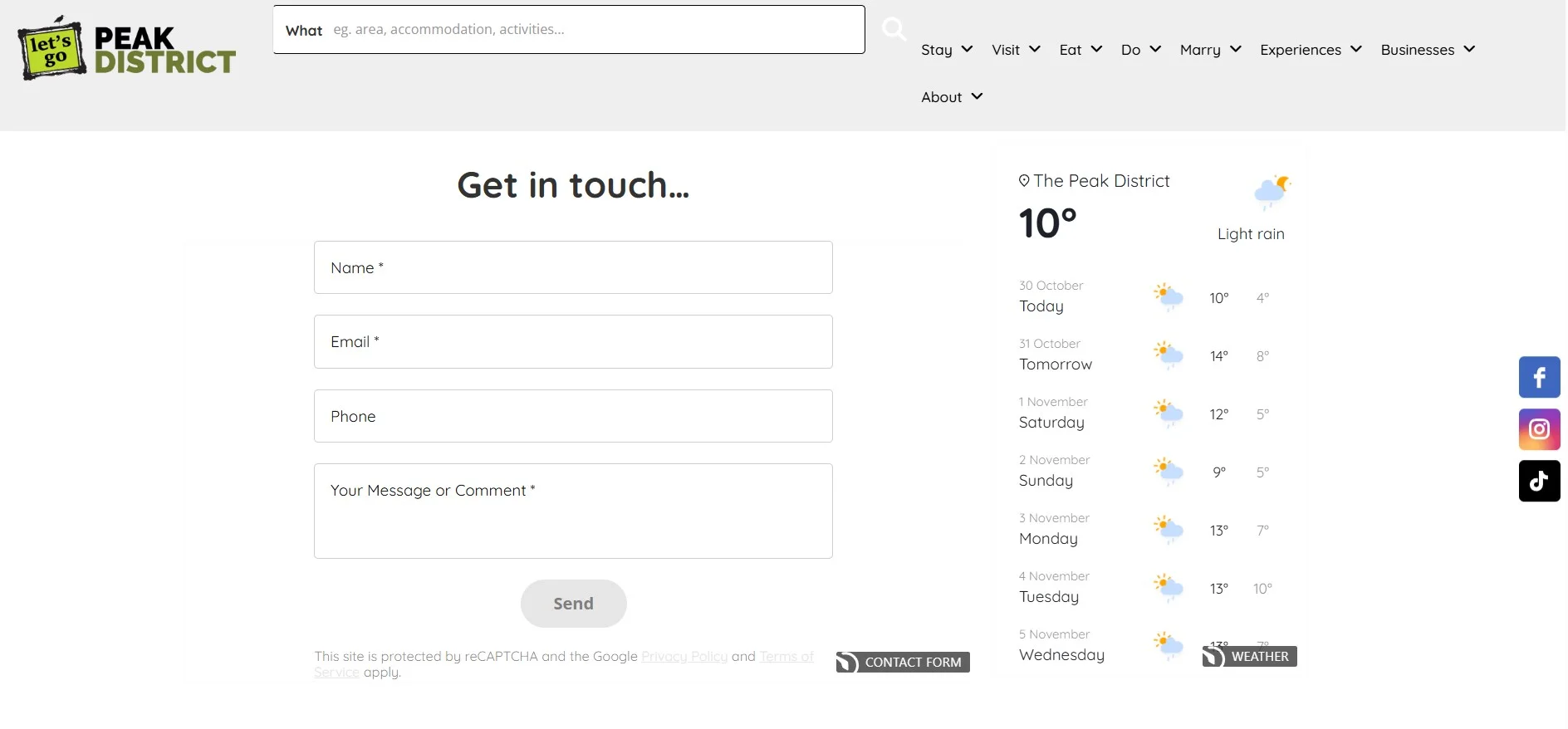The width and height of the screenshot is (1568, 729).
Task: Click The Peak District location text
Action: click(x=1101, y=181)
